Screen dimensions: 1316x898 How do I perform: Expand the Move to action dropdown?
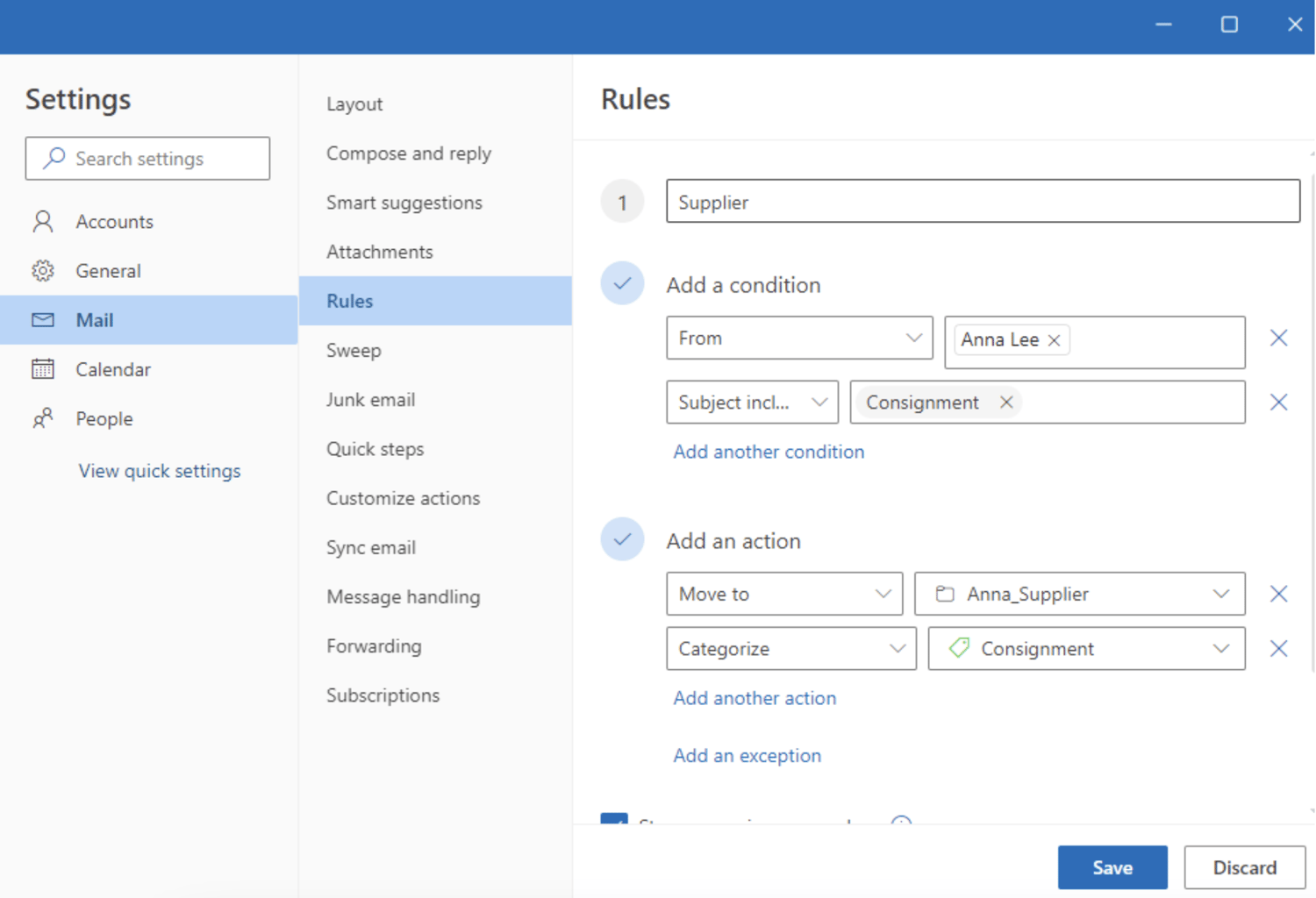pos(884,594)
